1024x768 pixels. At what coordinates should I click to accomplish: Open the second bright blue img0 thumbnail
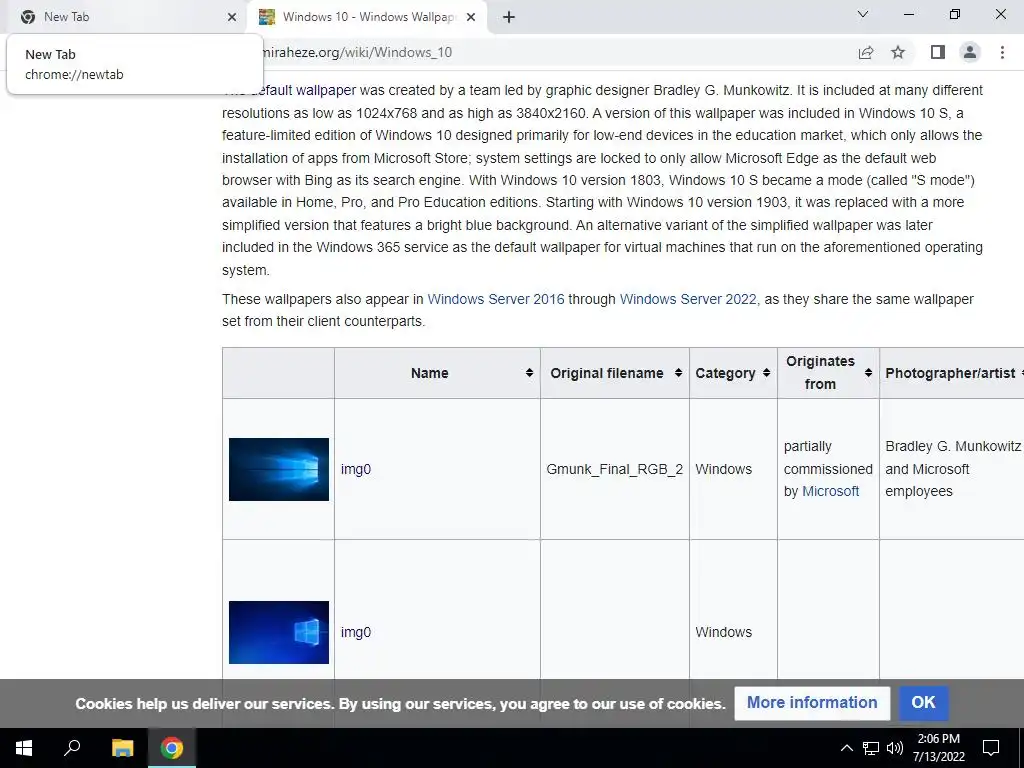pyautogui.click(x=279, y=632)
